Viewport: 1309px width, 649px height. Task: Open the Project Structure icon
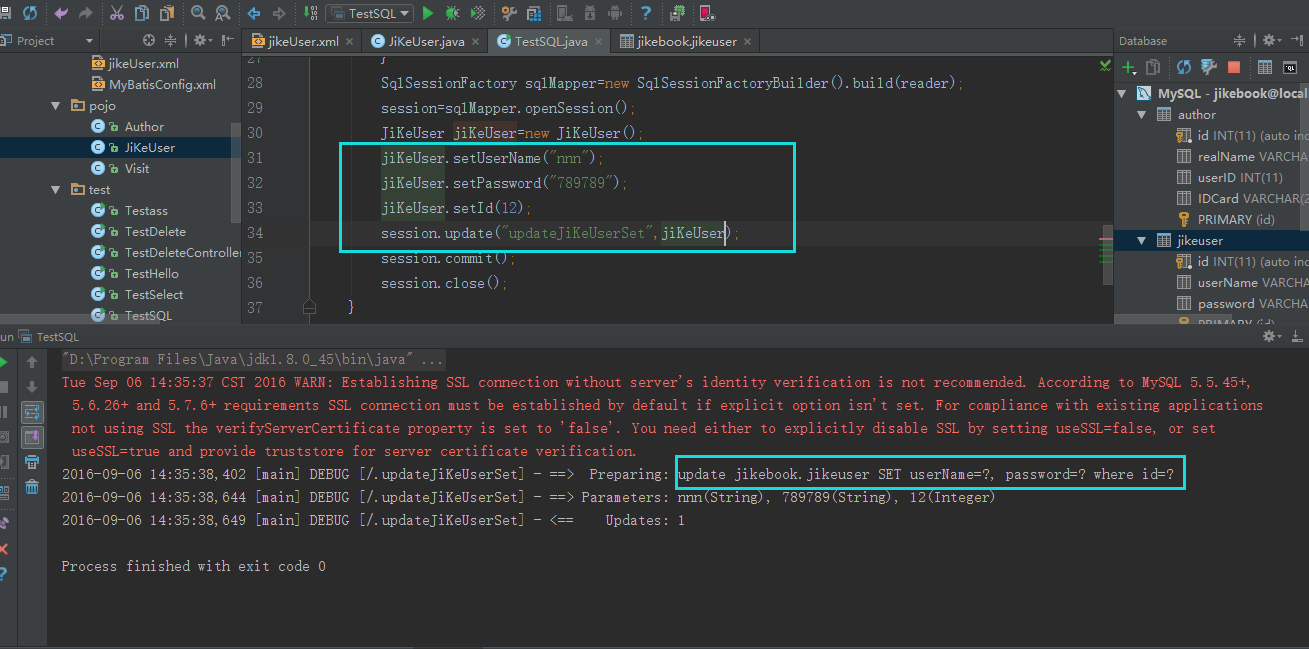pyautogui.click(x=535, y=13)
